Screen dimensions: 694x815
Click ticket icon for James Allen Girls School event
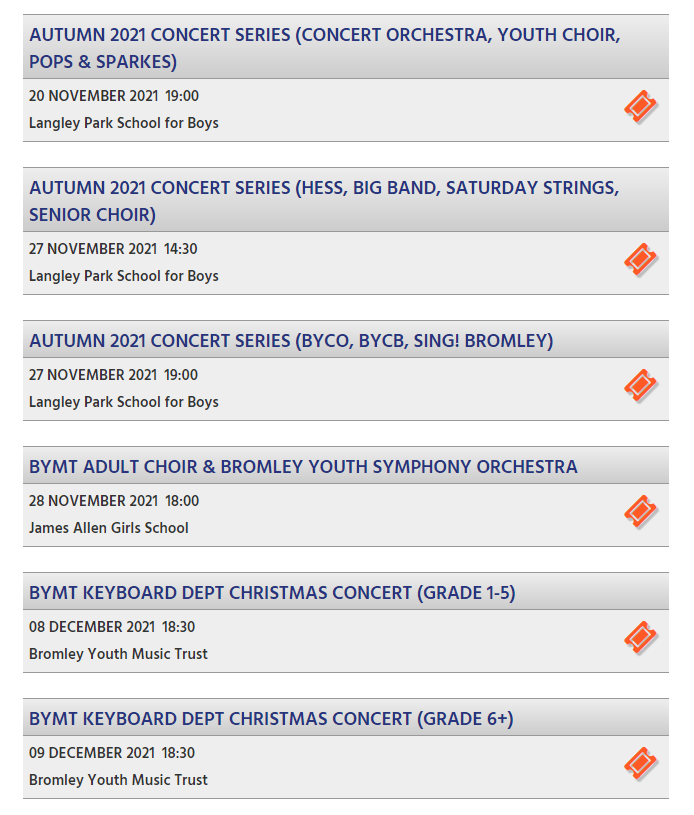[x=640, y=511]
